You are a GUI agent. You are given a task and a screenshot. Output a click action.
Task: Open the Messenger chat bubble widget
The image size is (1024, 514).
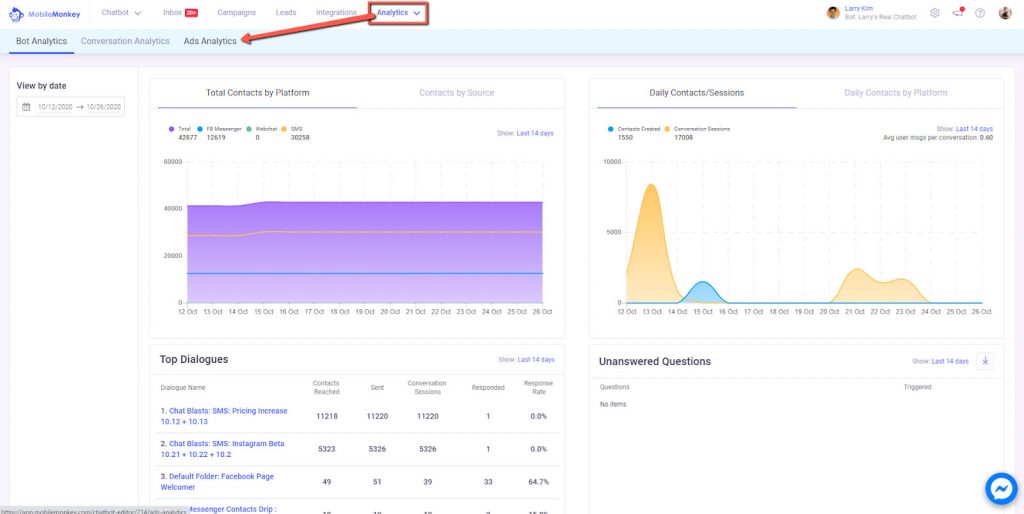1000,489
